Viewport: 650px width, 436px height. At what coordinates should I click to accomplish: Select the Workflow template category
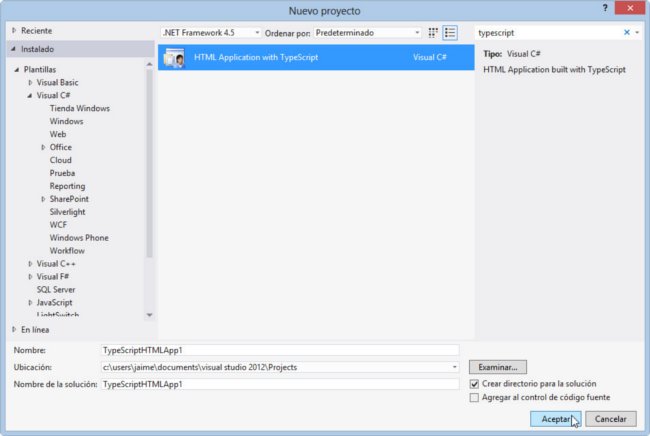tap(67, 250)
